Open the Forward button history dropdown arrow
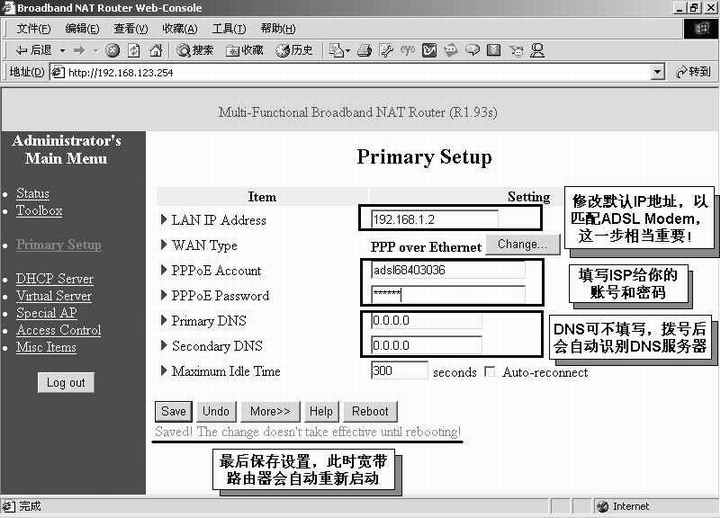Viewport: 720px width, 518px height. click(x=96, y=51)
